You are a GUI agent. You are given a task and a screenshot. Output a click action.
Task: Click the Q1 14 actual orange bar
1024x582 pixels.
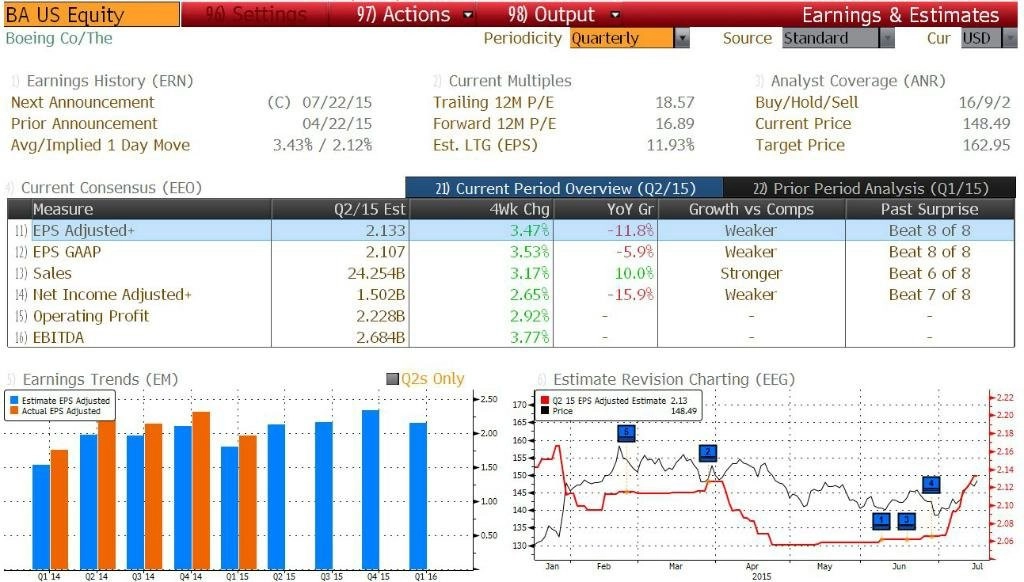[59, 509]
